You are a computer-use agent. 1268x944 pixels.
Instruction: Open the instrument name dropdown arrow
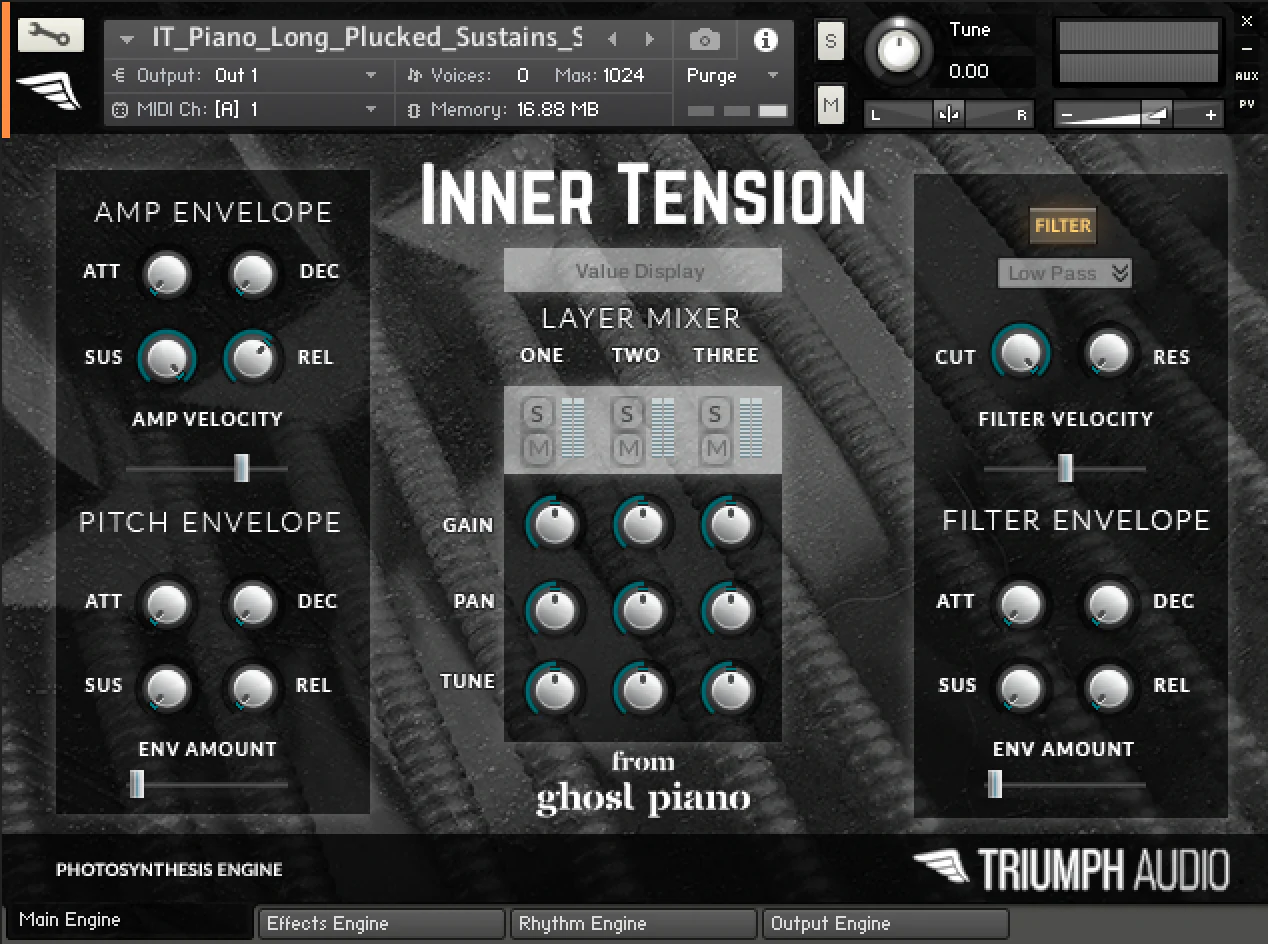pos(126,40)
